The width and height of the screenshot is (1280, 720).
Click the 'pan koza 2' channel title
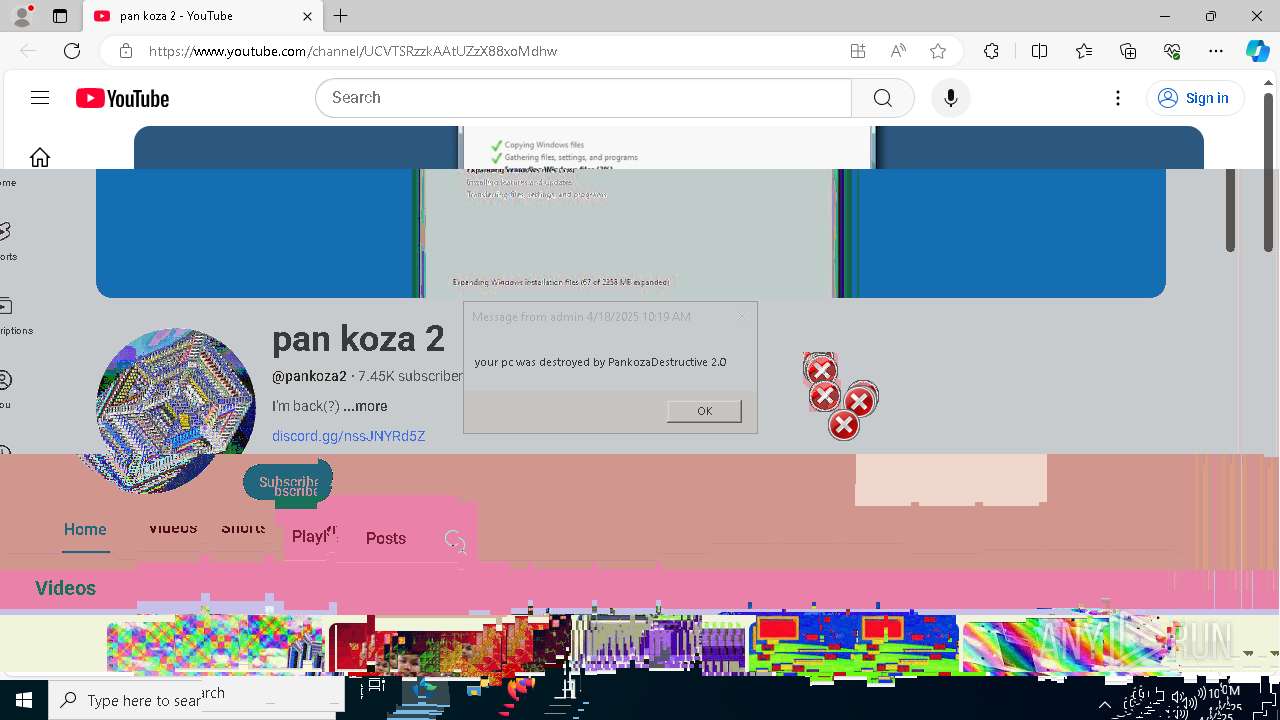pos(358,339)
